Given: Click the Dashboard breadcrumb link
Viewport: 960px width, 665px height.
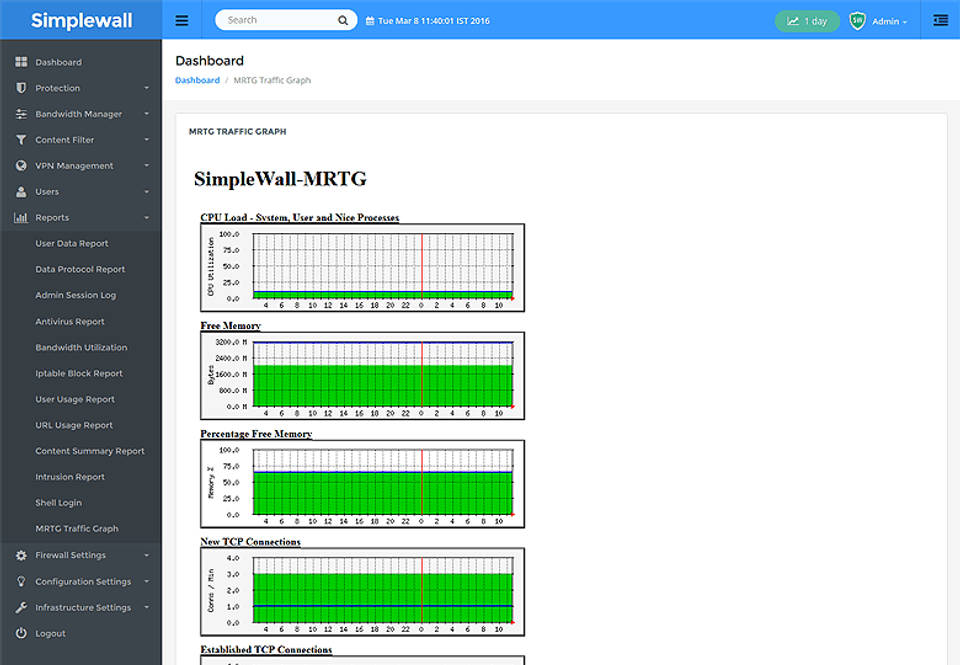Looking at the screenshot, I should [x=197, y=80].
